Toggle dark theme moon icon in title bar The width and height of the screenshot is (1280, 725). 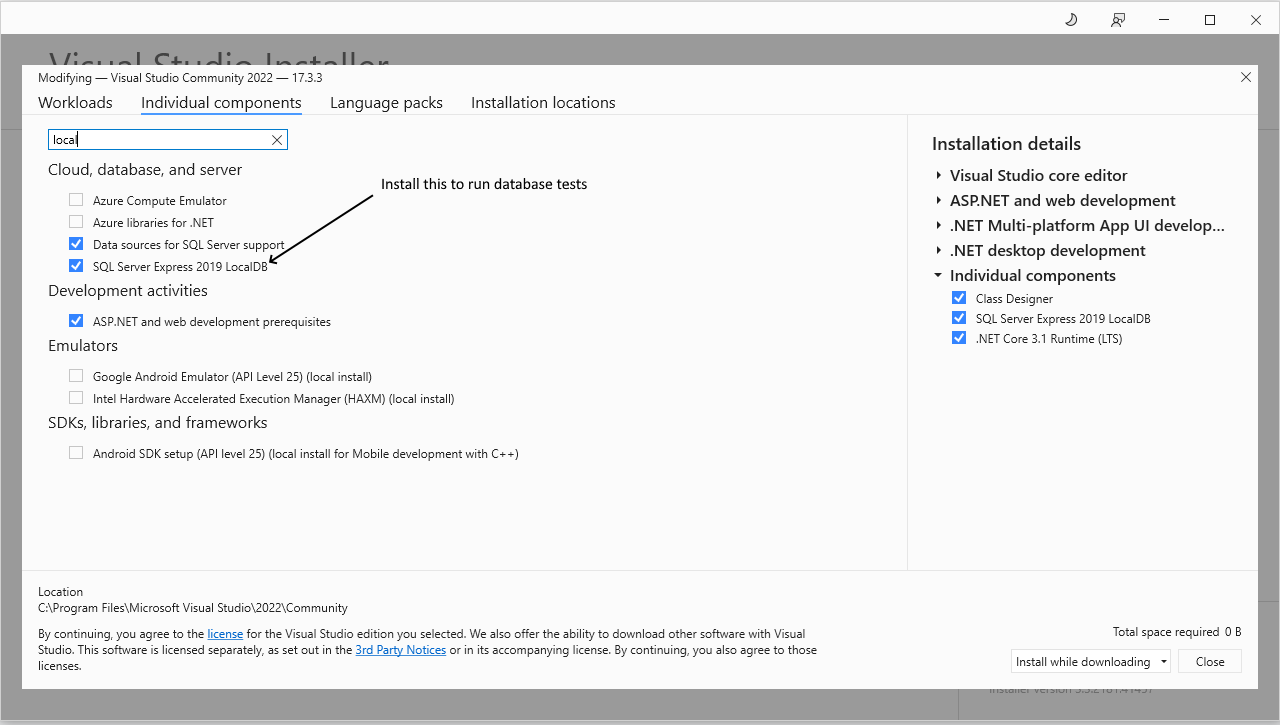pos(1071,19)
